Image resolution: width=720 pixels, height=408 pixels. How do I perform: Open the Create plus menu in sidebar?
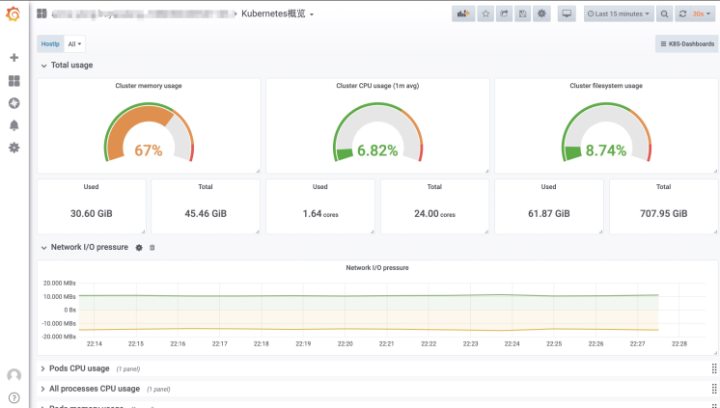pyautogui.click(x=14, y=58)
